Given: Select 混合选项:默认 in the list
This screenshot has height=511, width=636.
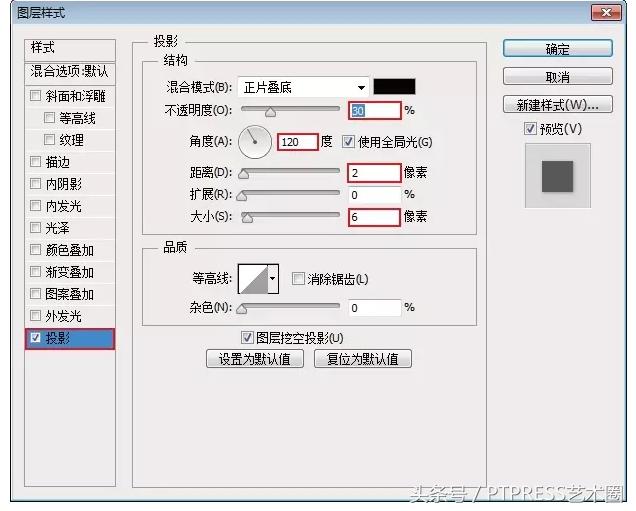Looking at the screenshot, I should pyautogui.click(x=70, y=72).
